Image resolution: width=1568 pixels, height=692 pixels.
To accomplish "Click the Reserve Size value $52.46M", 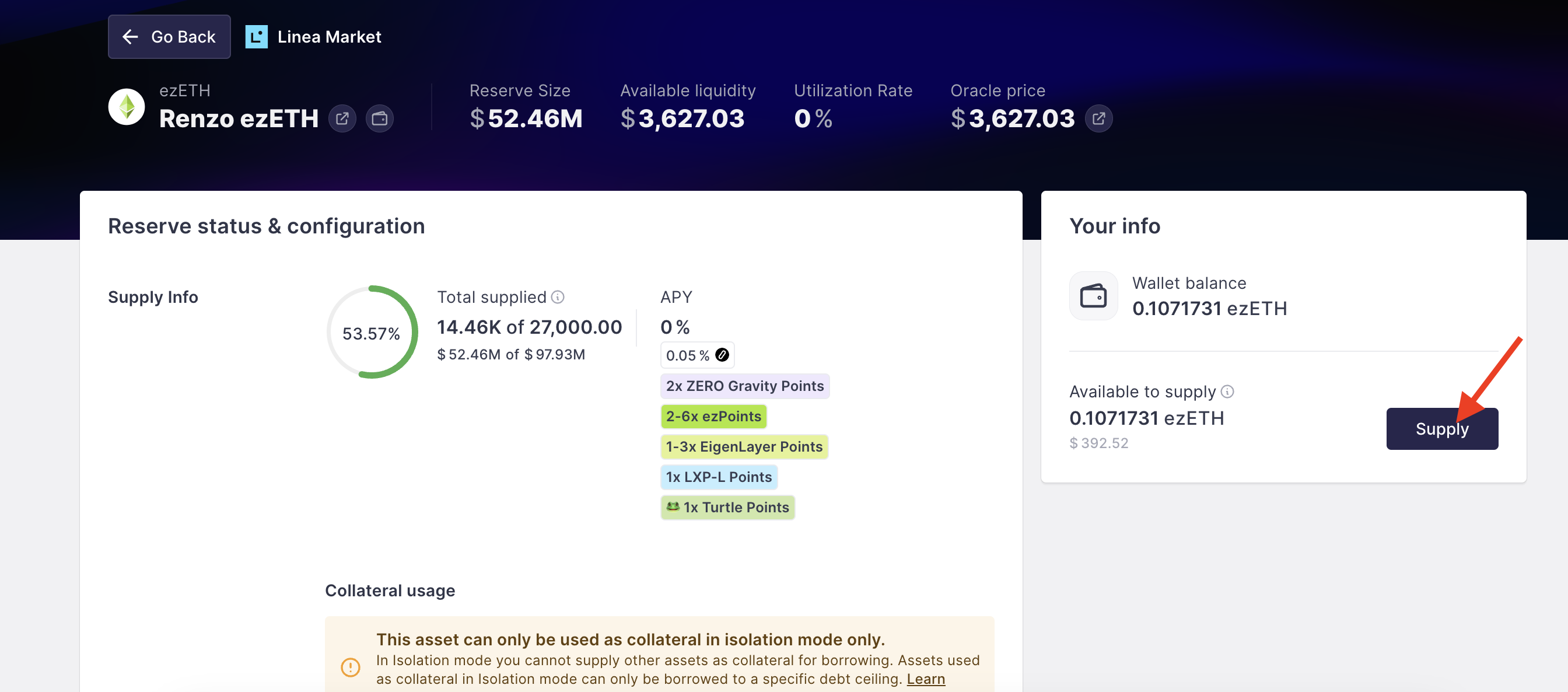I will (526, 118).
